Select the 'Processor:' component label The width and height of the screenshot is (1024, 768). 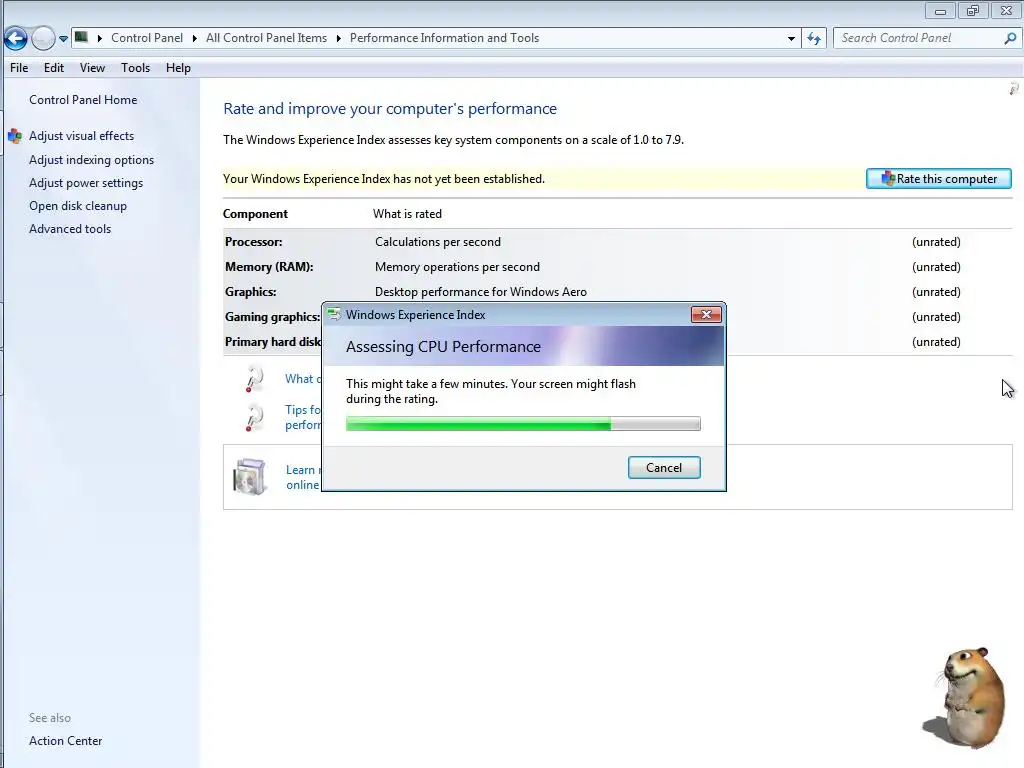pyautogui.click(x=253, y=242)
